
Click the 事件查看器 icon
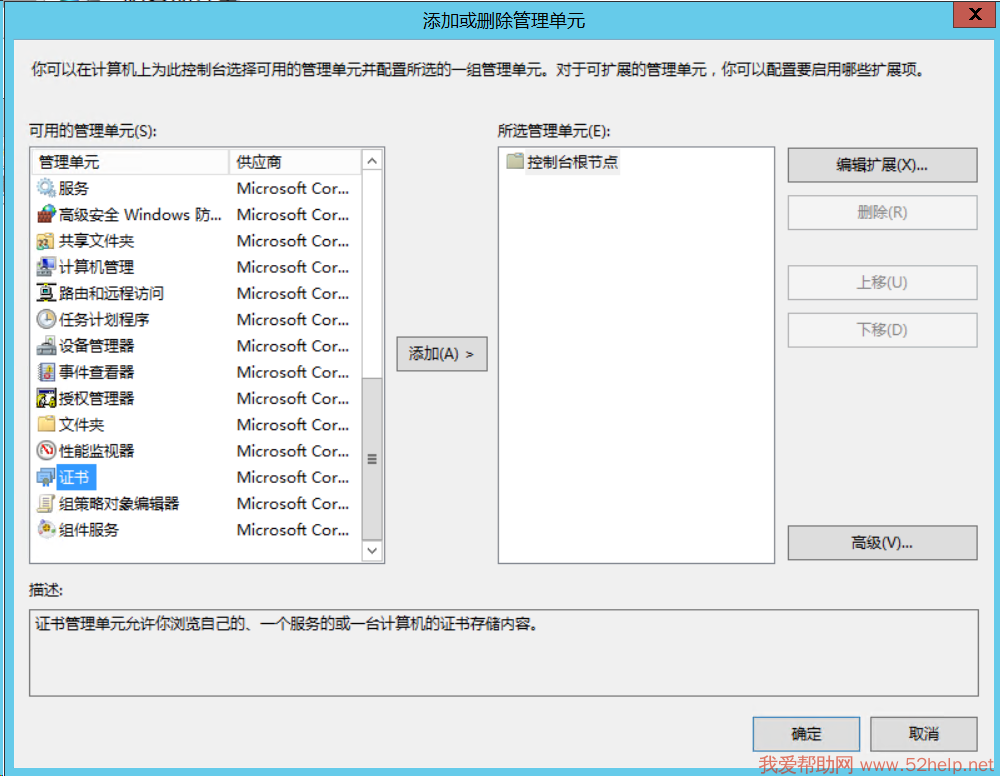(46, 372)
